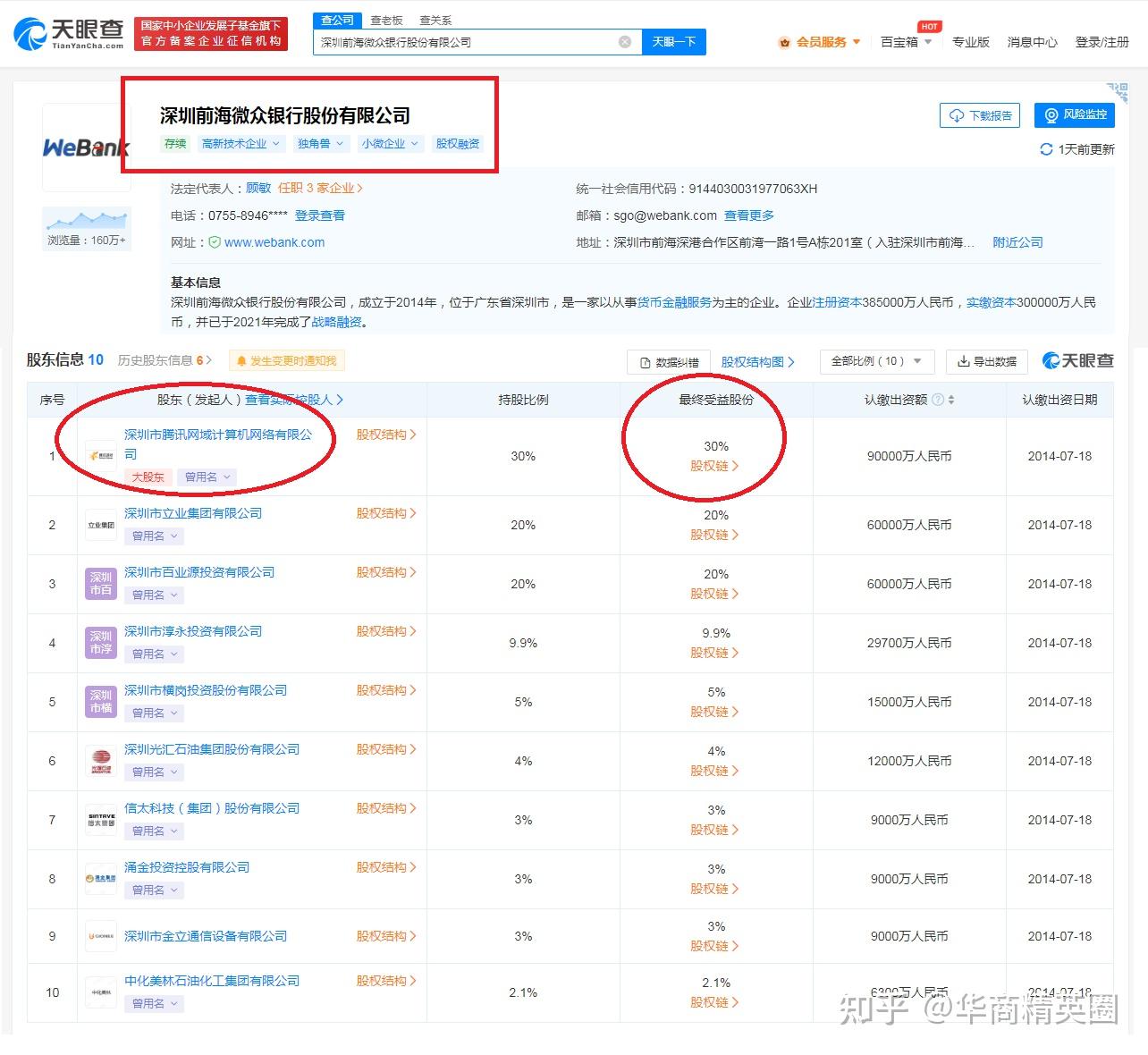
Task: Sort by 认缴出资额 column arrows
Action: tap(951, 400)
